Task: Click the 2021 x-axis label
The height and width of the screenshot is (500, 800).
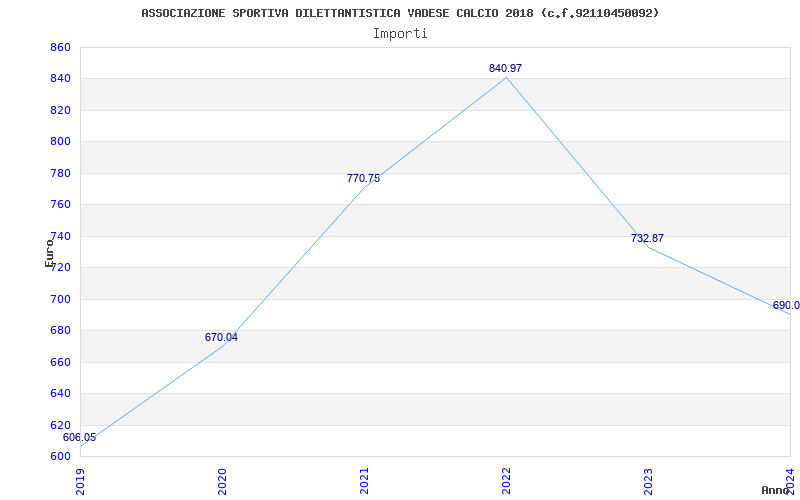Action: point(364,481)
